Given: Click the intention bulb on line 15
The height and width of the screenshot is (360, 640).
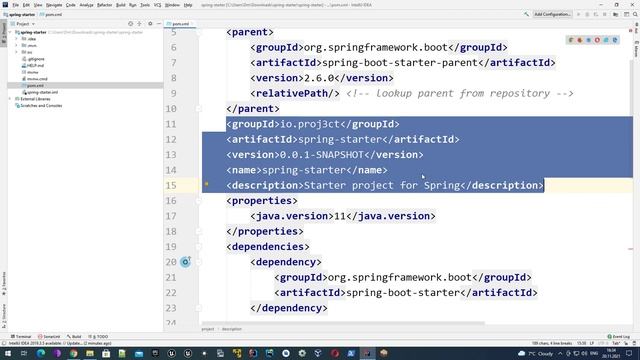Looking at the screenshot, I should [207, 184].
